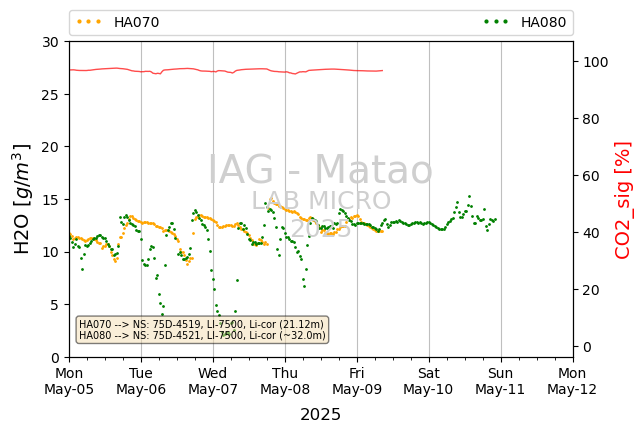Click the right axis value 20
Screen dimensions: 644x433
coord(591,290)
